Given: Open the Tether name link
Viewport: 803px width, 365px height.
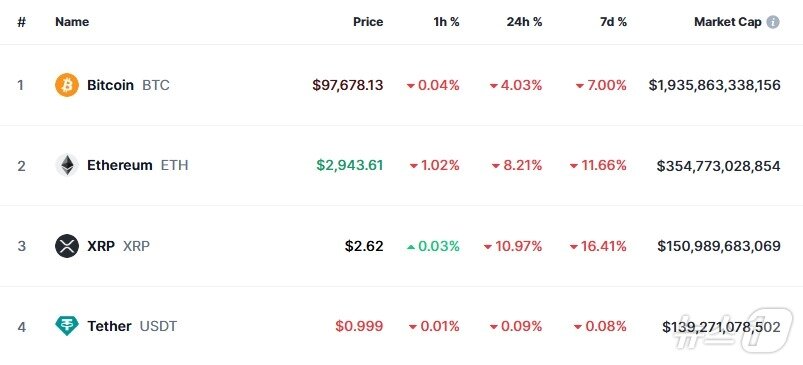Looking at the screenshot, I should [109, 326].
